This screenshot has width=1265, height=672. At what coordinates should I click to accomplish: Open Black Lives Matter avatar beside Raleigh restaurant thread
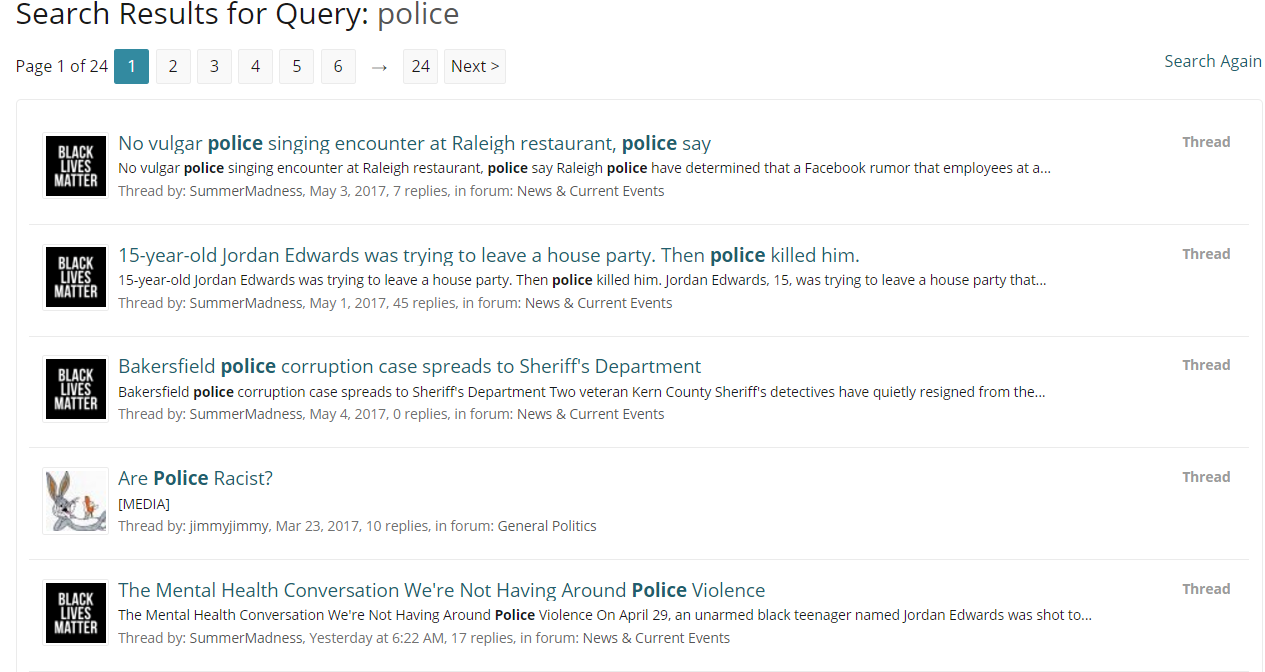coord(76,166)
